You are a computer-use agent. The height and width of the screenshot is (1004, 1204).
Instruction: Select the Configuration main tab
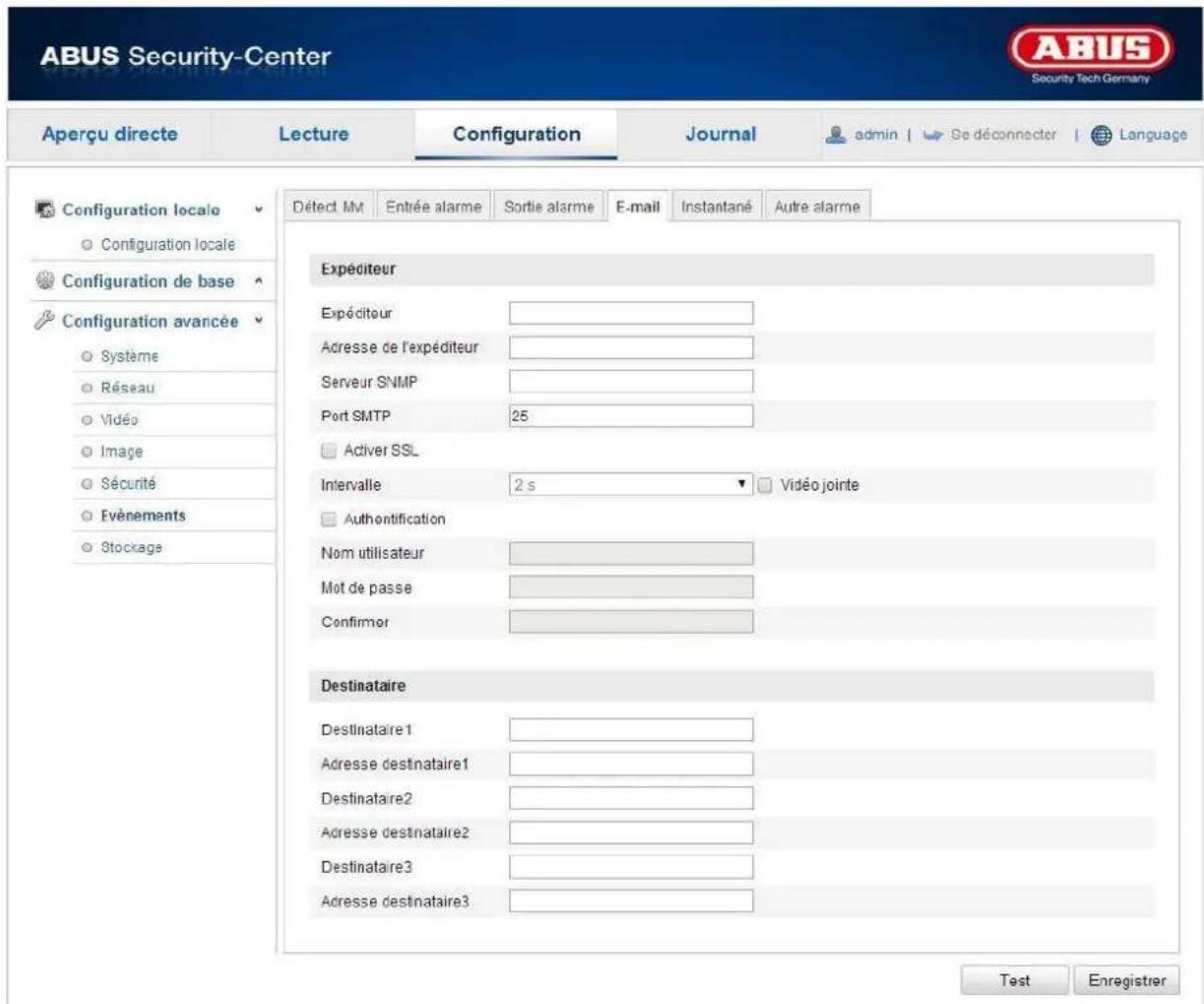pos(517,134)
